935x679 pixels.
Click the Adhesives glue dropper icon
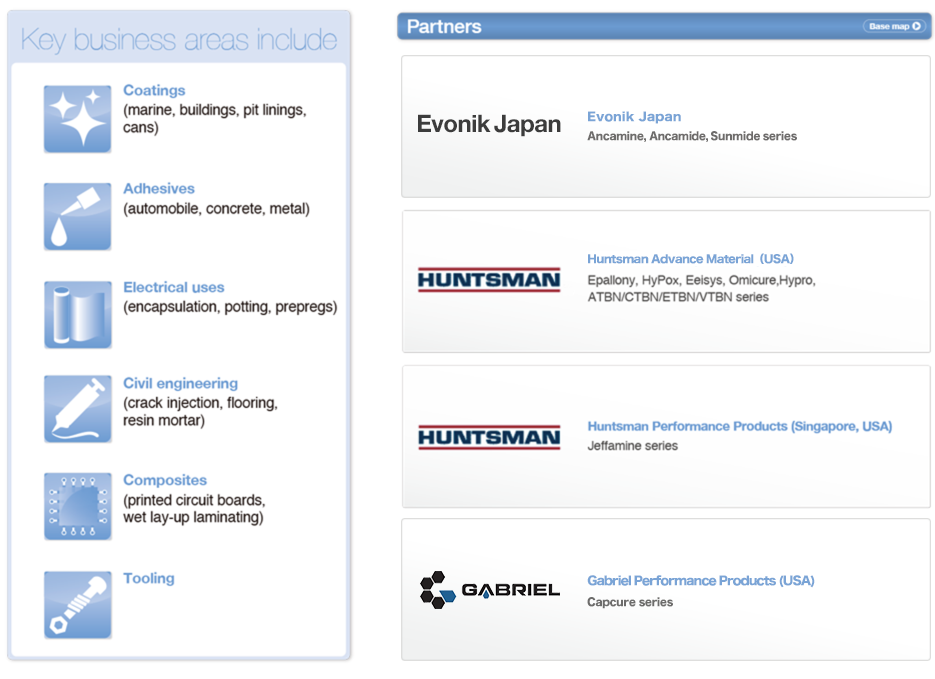[78, 216]
